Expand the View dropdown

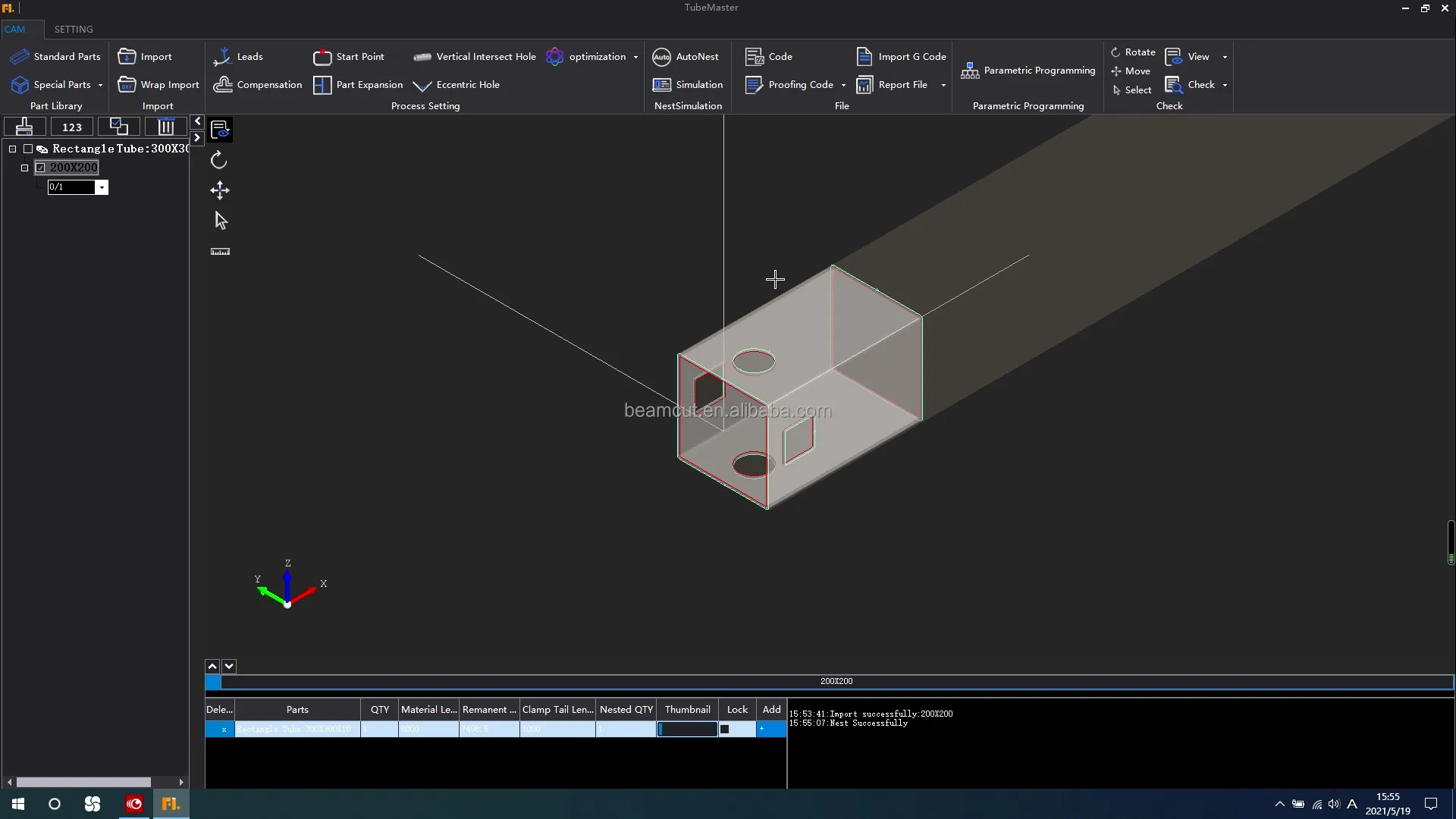tap(1225, 57)
